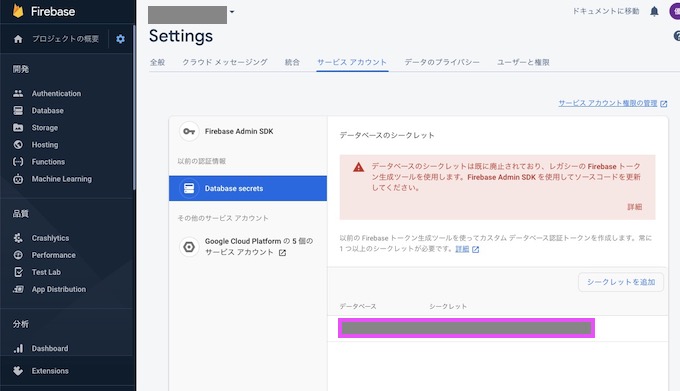Click the データベース column header
The height and width of the screenshot is (391, 680).
358,306
